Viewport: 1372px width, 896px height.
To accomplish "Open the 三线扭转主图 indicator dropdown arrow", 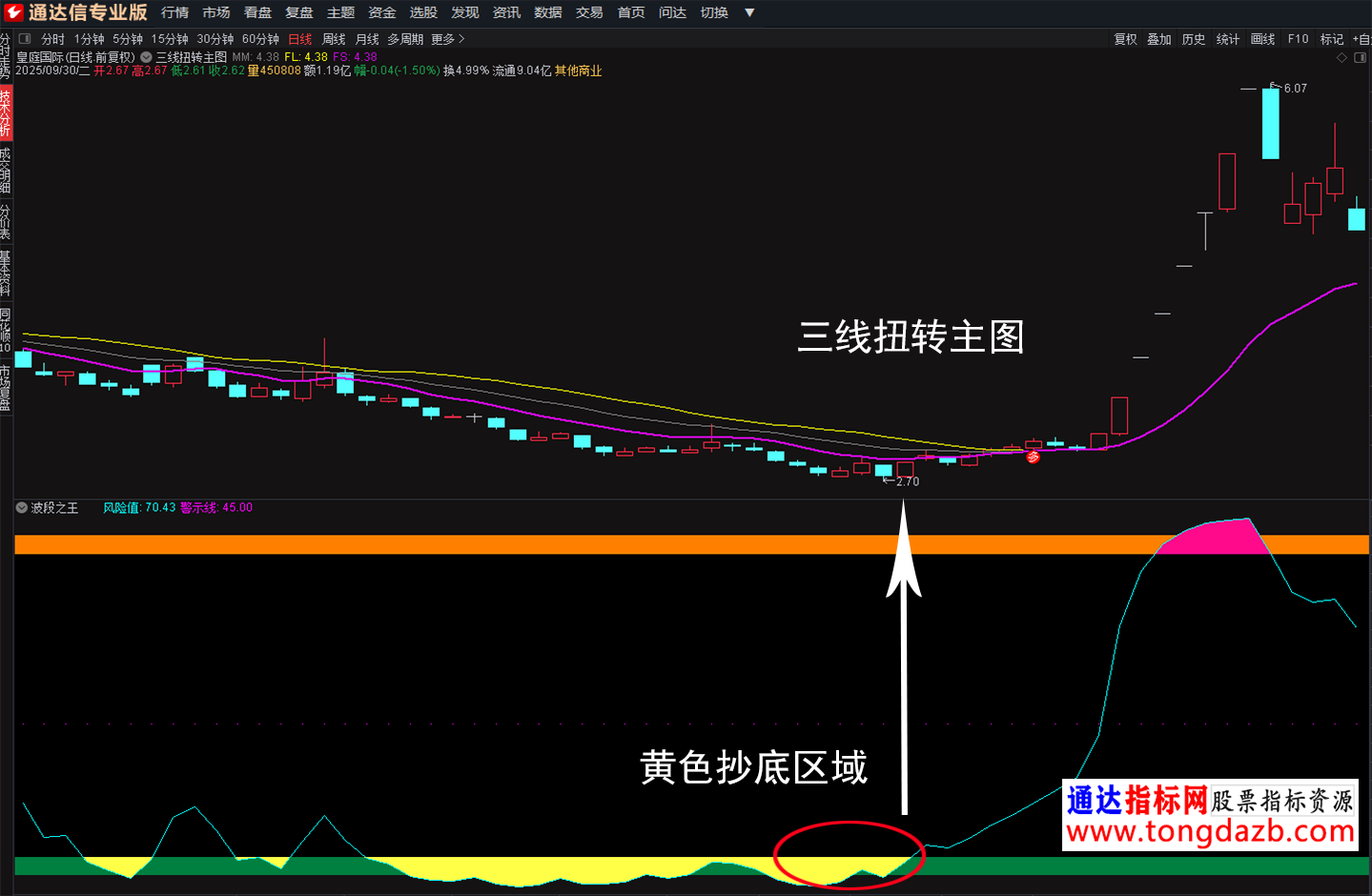I will (146, 57).
